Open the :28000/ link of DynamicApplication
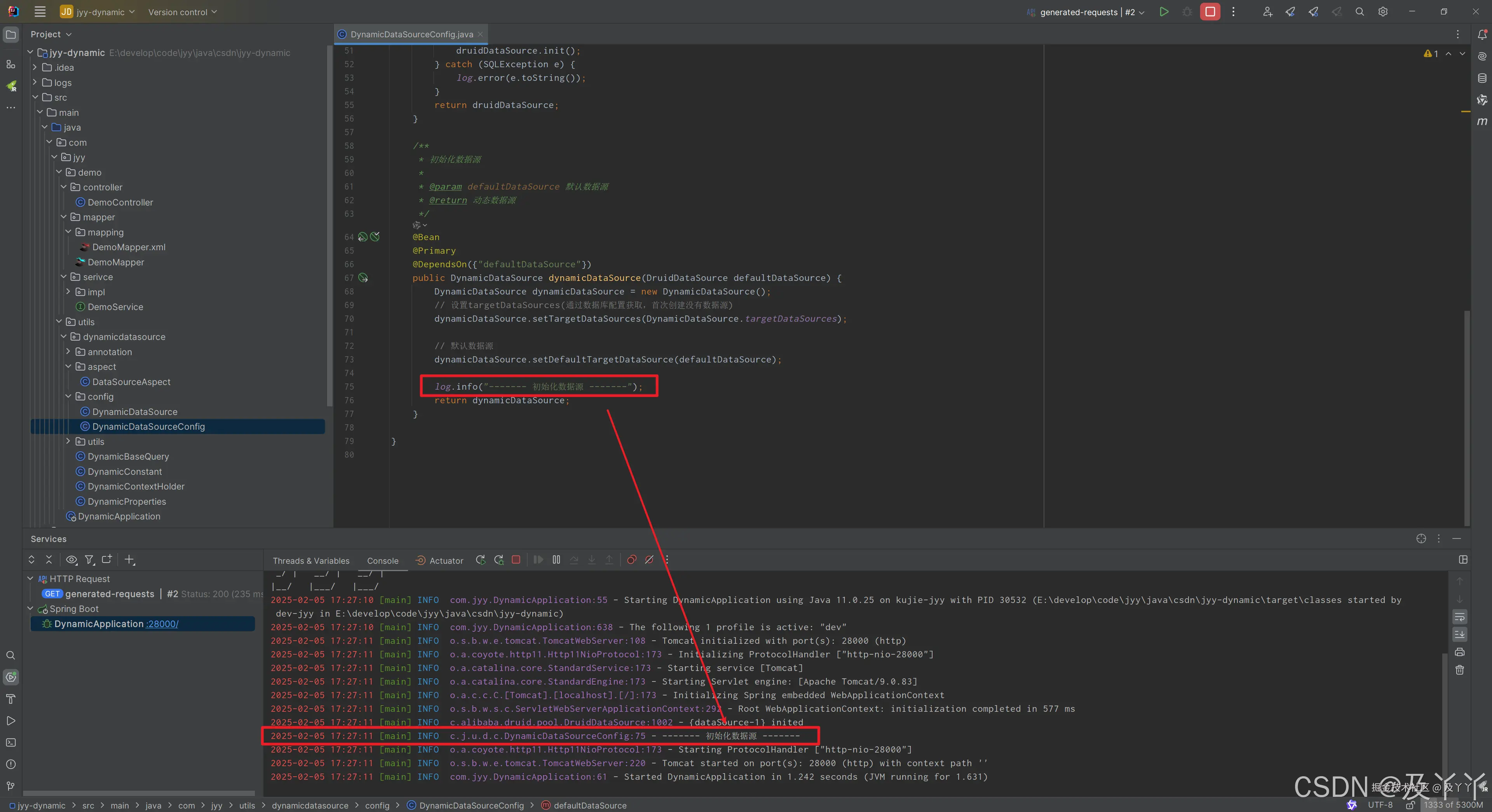This screenshot has width=1492, height=812. tap(162, 624)
